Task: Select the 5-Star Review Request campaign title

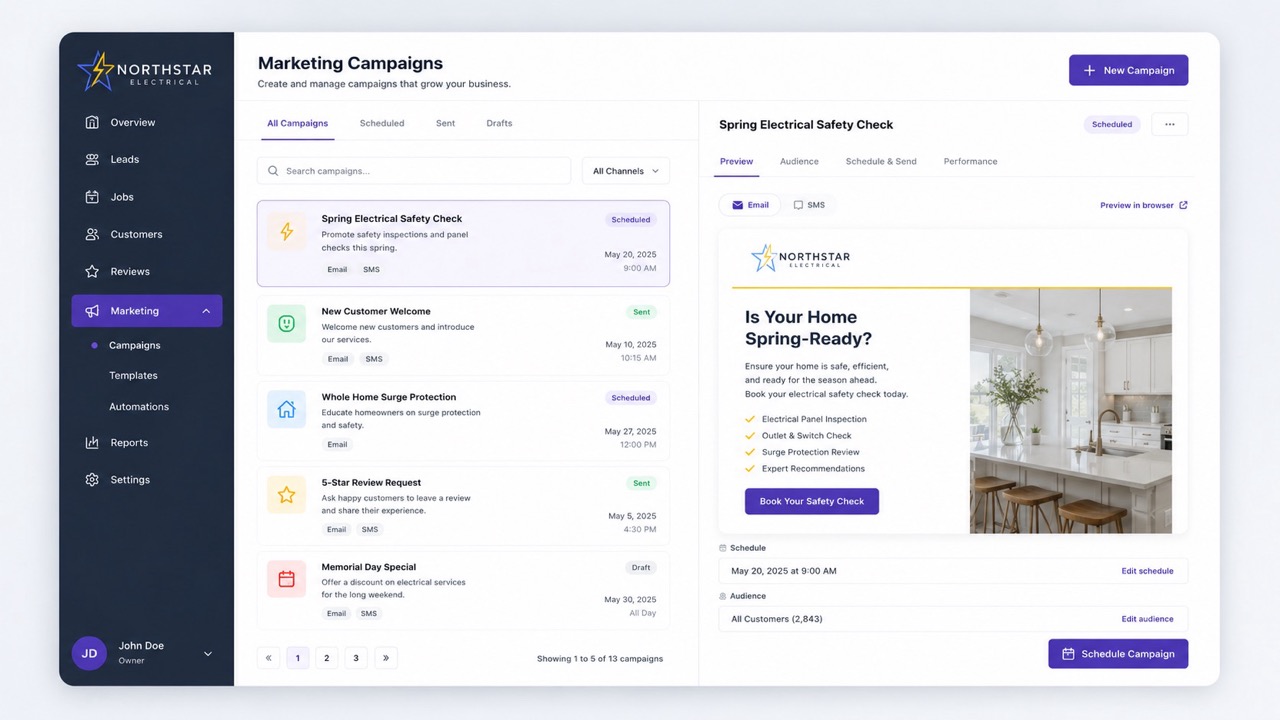Action: coord(371,482)
